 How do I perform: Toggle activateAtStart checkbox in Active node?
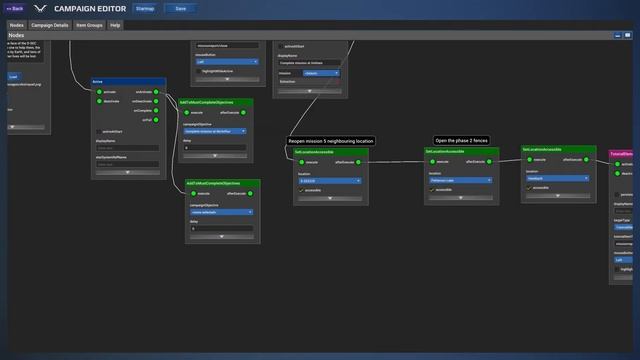pos(98,131)
